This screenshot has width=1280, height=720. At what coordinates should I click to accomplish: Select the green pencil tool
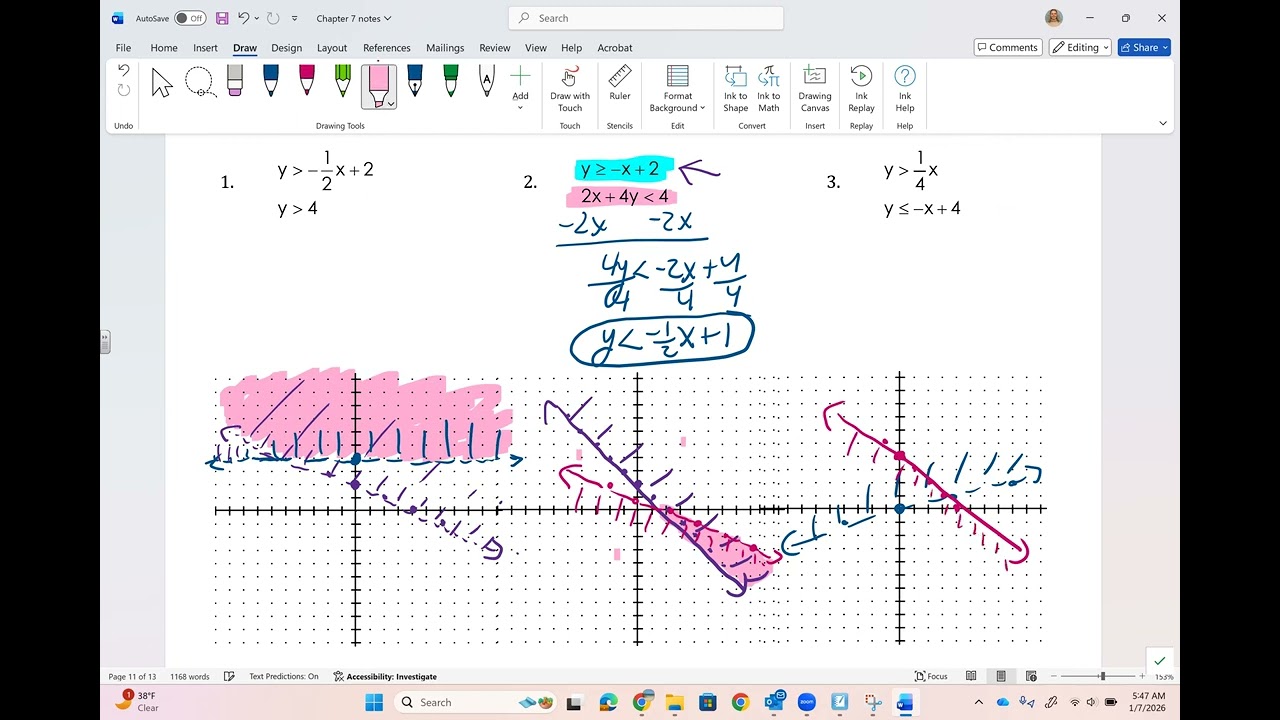(343, 83)
